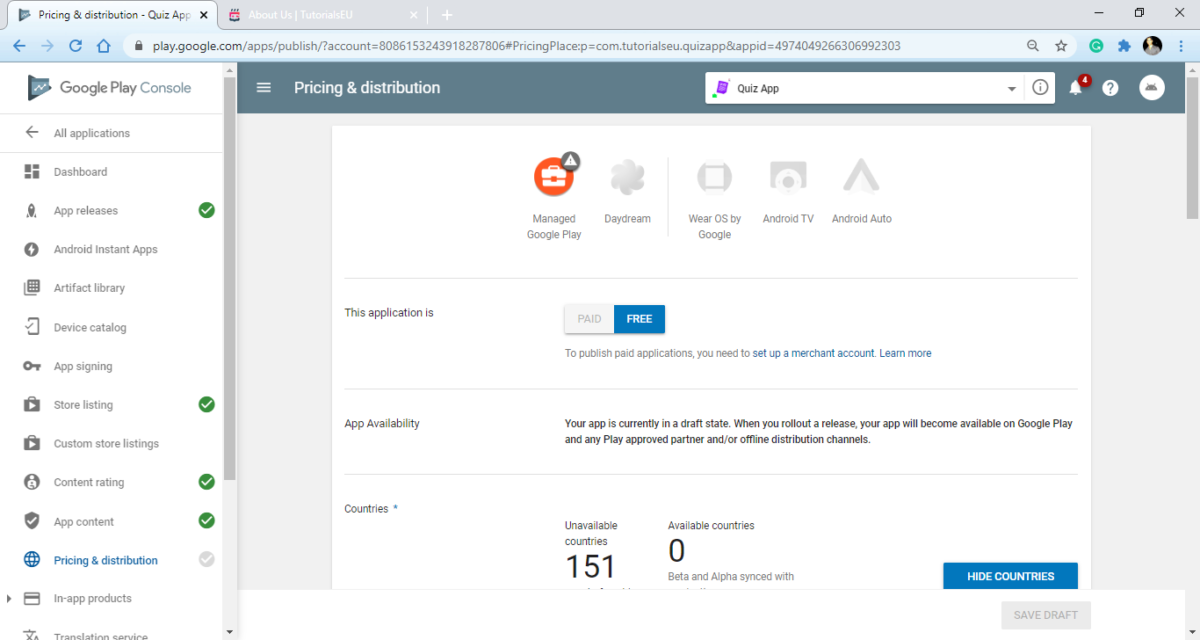Click the HIDE COUNTRIES button
This screenshot has width=1200, height=640.
(1010, 577)
